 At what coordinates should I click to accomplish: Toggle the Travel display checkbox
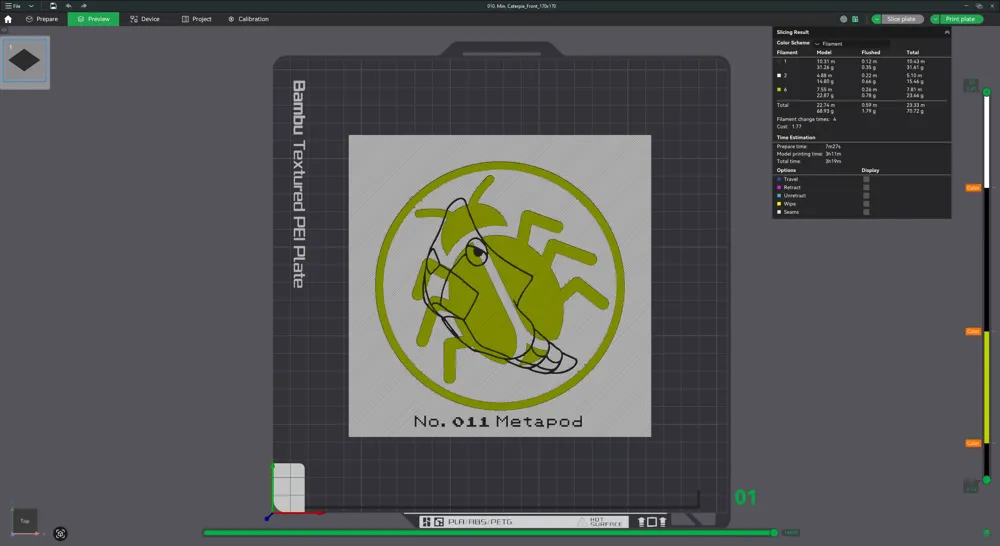click(866, 179)
